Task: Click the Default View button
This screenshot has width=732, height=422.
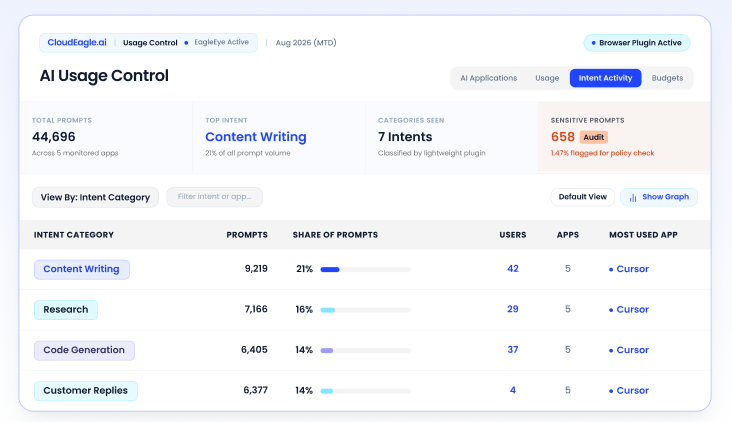Action: [x=583, y=197]
